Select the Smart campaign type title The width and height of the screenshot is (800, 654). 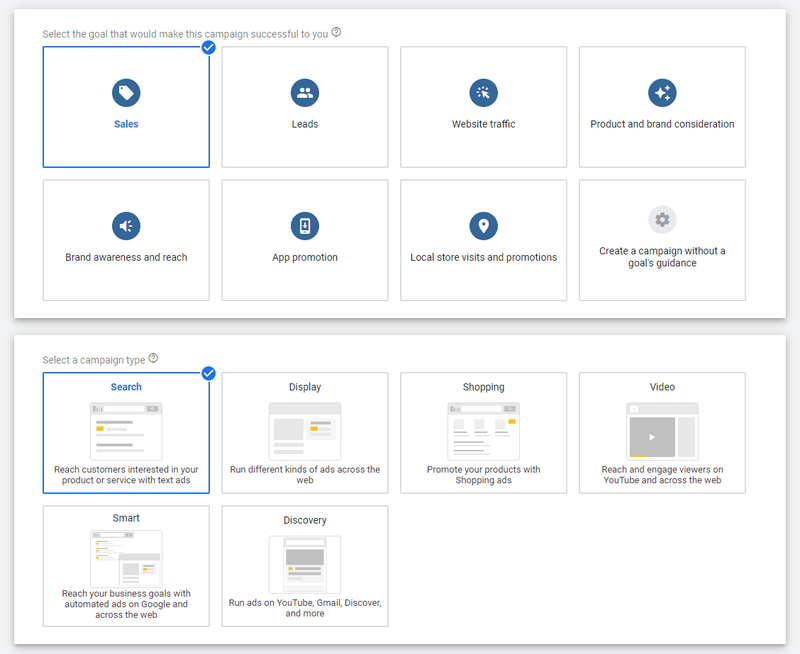point(126,518)
